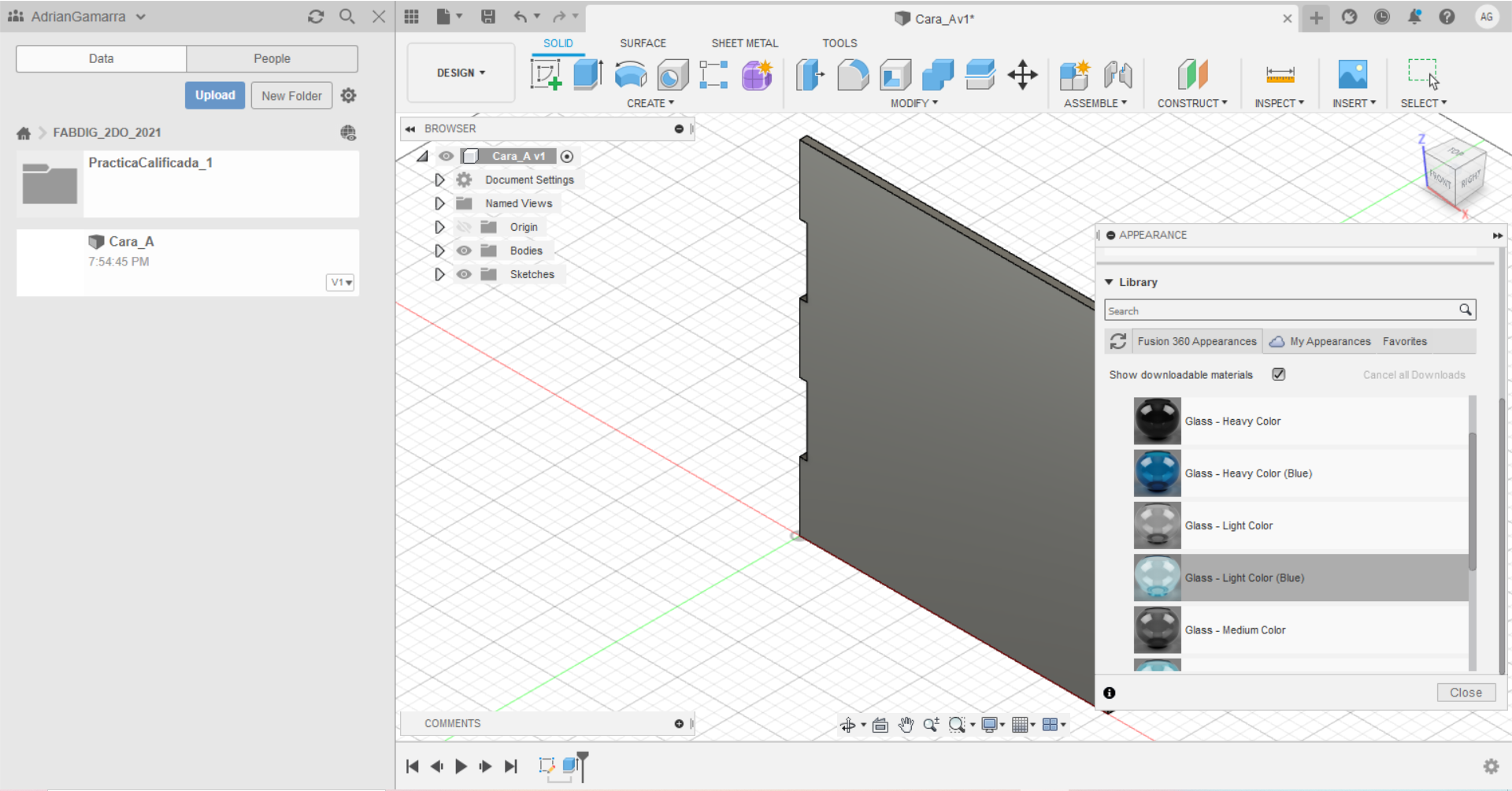Image resolution: width=1512 pixels, height=791 pixels.
Task: Switch to the TOOLS tab
Action: 839,43
